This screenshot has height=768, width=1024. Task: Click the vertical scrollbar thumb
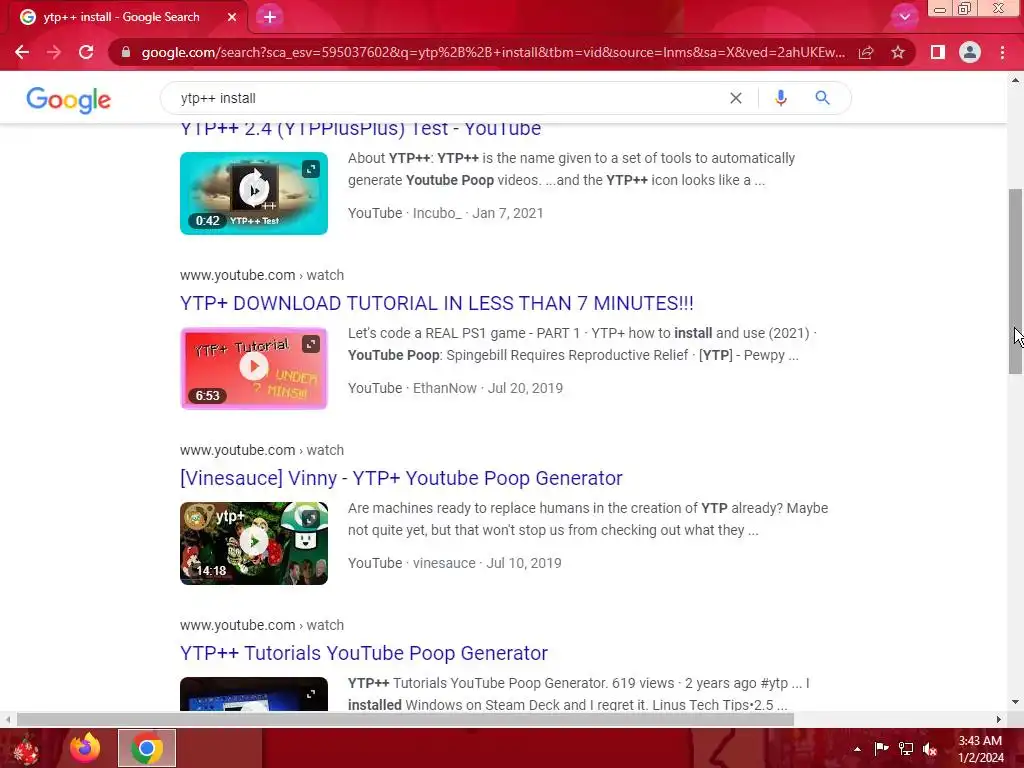pos(1015,281)
